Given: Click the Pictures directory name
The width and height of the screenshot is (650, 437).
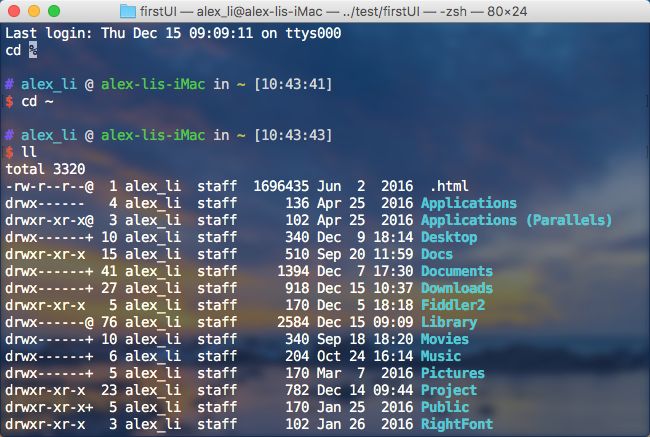Looking at the screenshot, I should pos(453,373).
